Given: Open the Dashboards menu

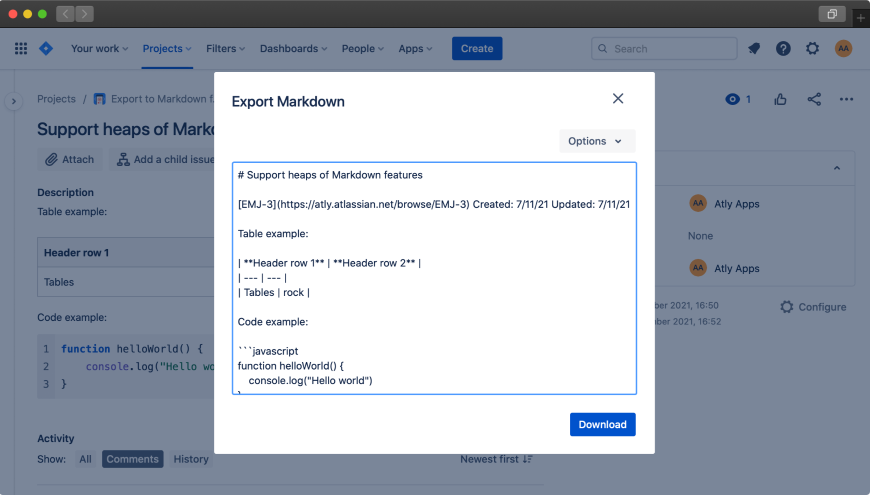Looking at the screenshot, I should coord(294,48).
